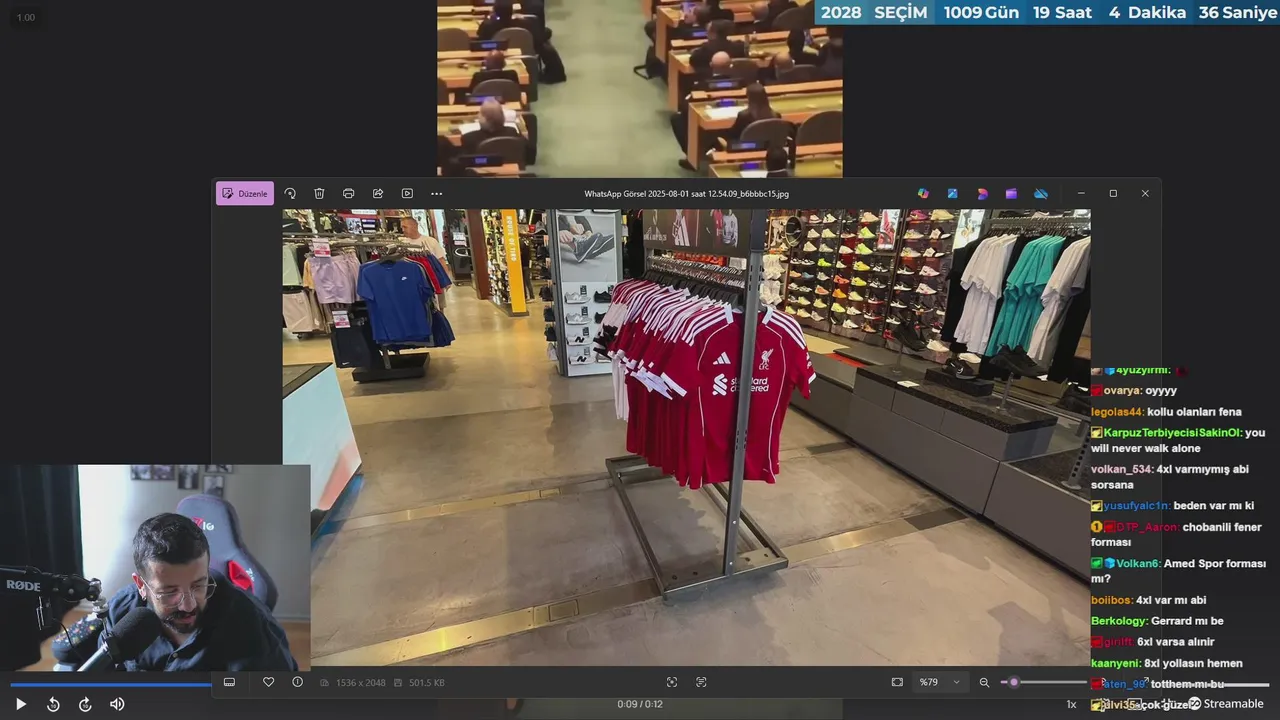Click the webcam overlay of the streamer
1280x720 pixels.
(x=155, y=567)
